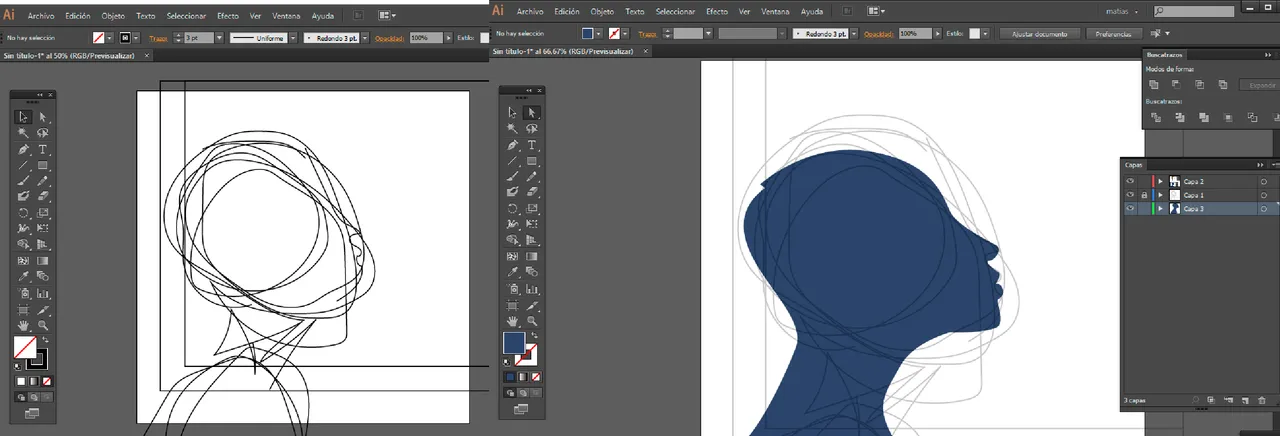Select the Type tool in right window toolbox
The image size is (1280, 436).
coord(532,145)
